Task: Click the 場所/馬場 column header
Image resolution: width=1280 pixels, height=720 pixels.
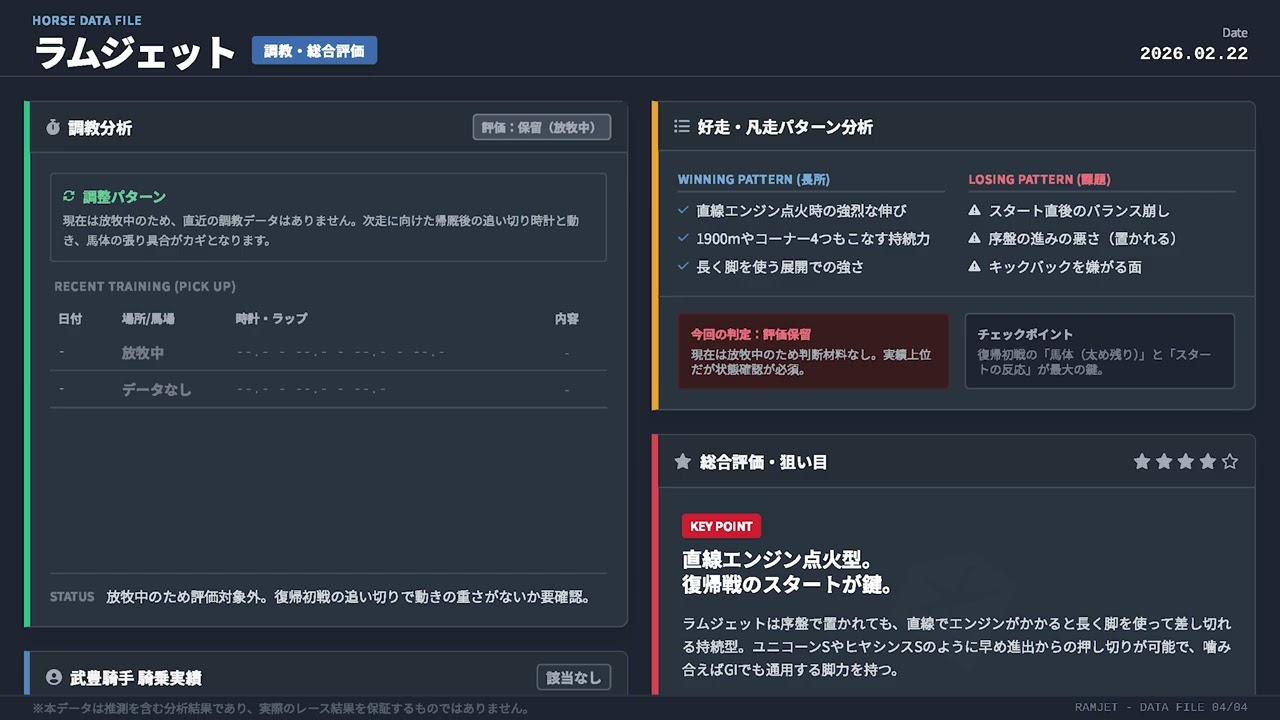Action: click(x=148, y=319)
